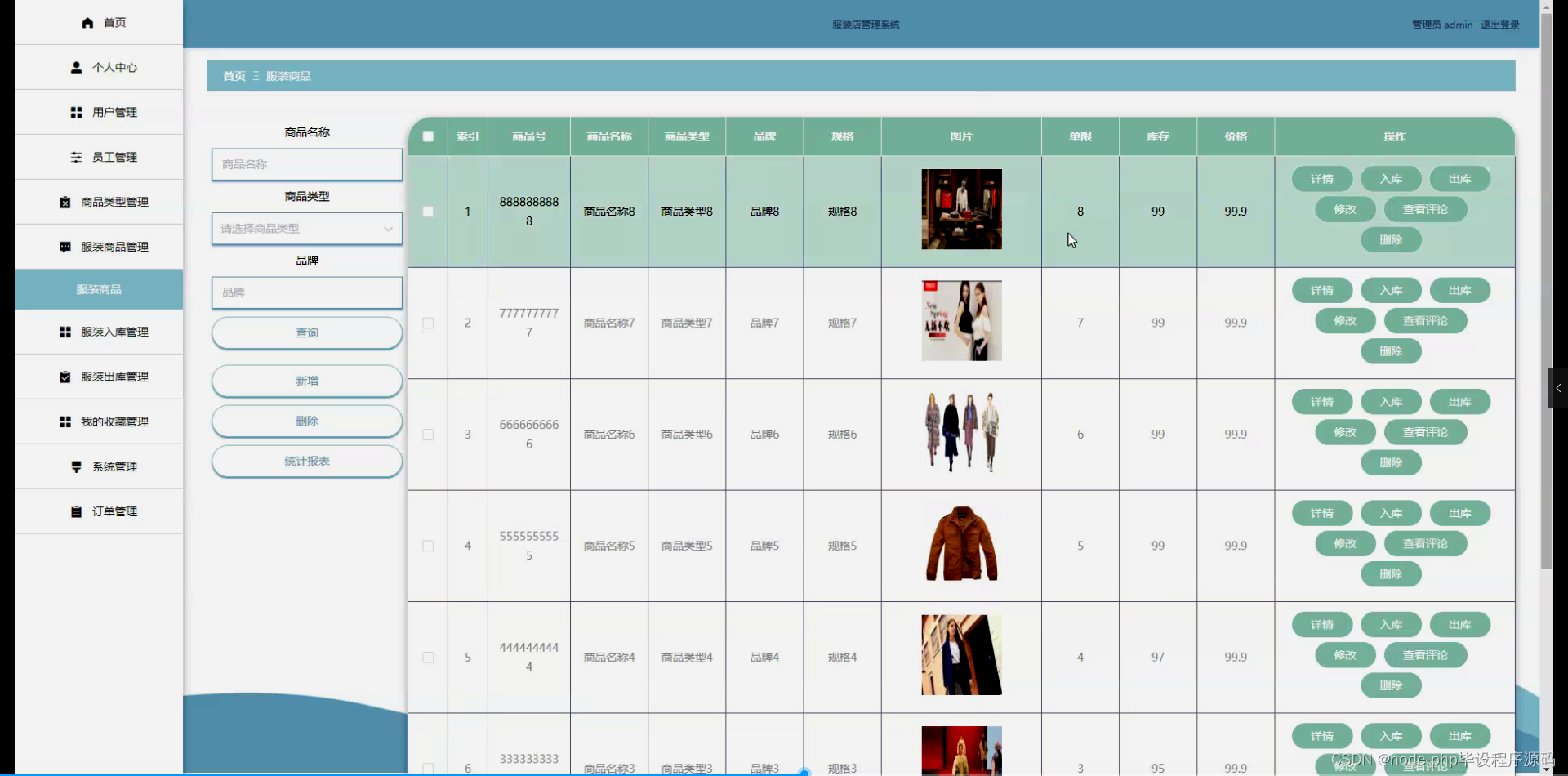The height and width of the screenshot is (776, 1568).
Task: Toggle the select-all checkbox in table header
Action: click(x=428, y=136)
